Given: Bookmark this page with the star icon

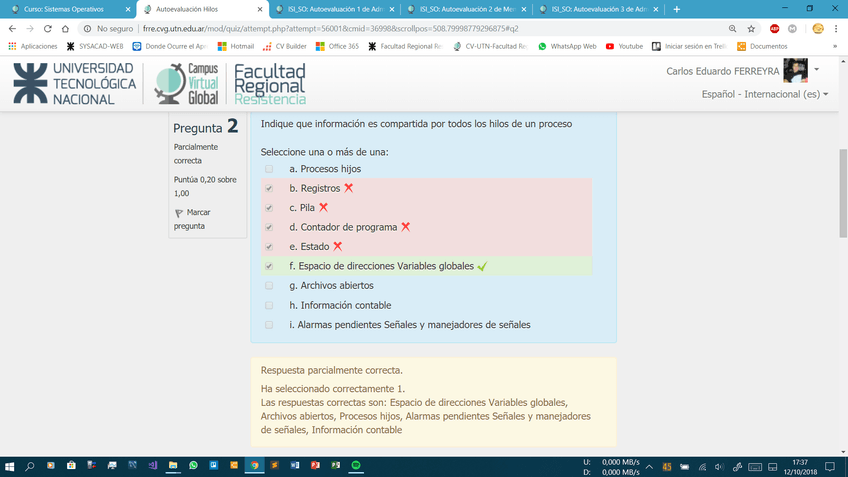Looking at the screenshot, I should [x=751, y=29].
